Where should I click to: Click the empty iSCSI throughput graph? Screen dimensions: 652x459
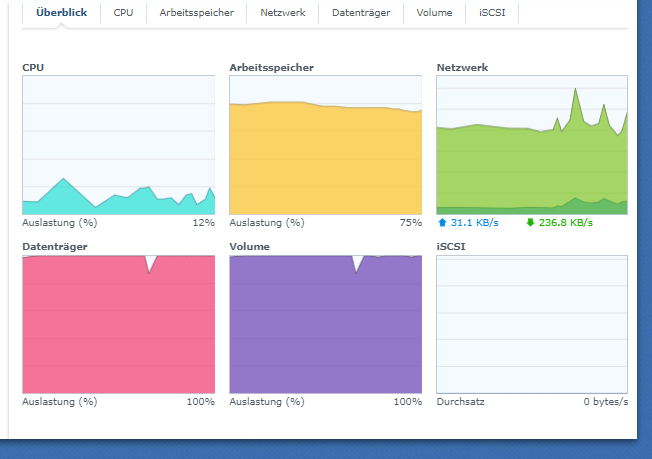(532, 324)
